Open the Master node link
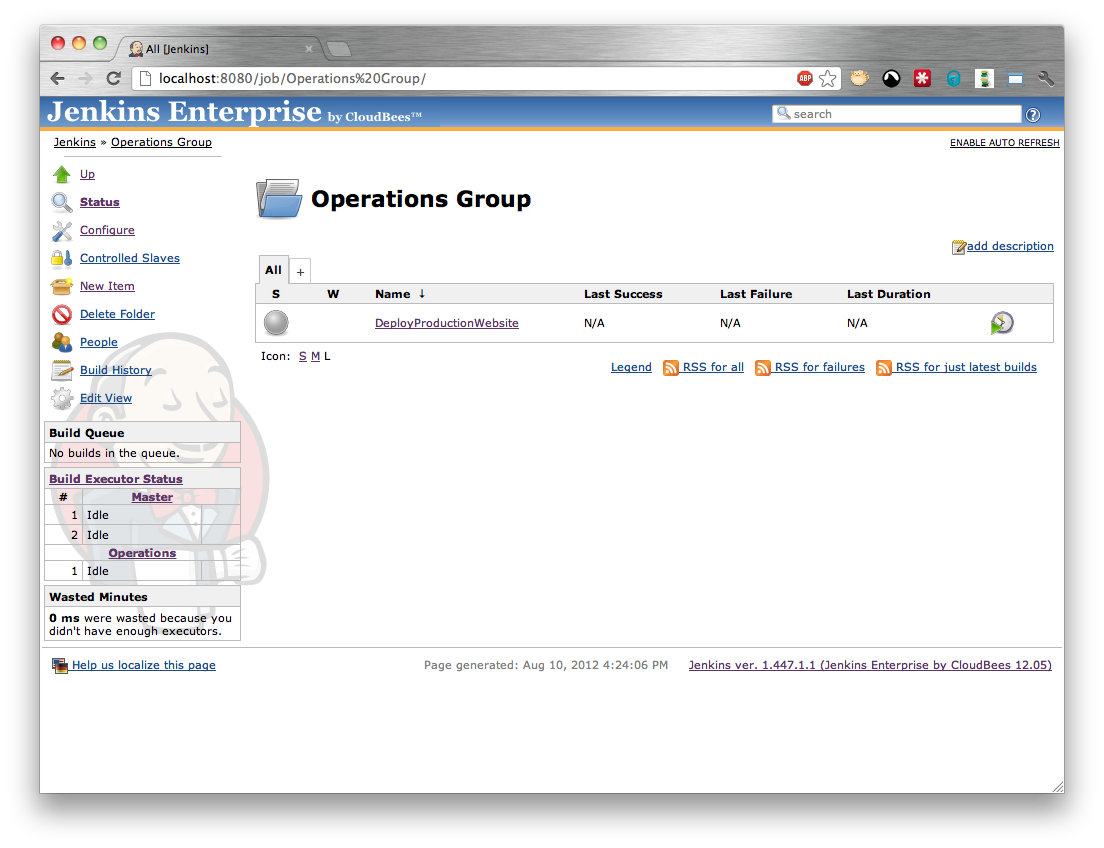Image resolution: width=1104 pixels, height=848 pixels. 152,497
